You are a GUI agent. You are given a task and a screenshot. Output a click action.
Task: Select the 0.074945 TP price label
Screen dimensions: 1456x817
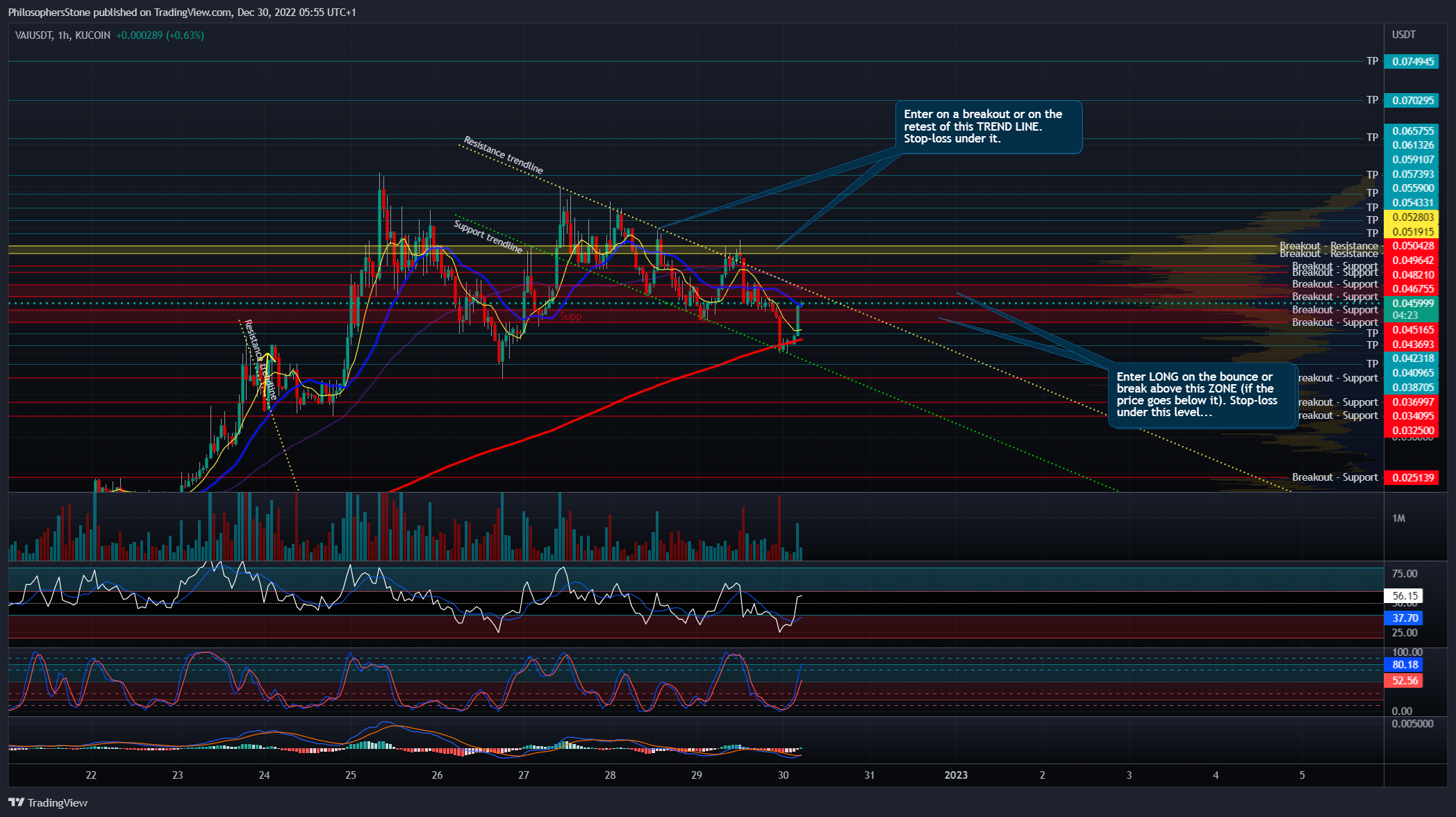(1411, 62)
